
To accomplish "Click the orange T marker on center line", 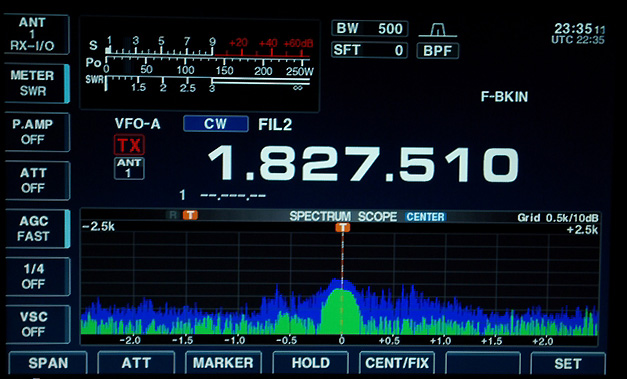I will click(x=343, y=227).
